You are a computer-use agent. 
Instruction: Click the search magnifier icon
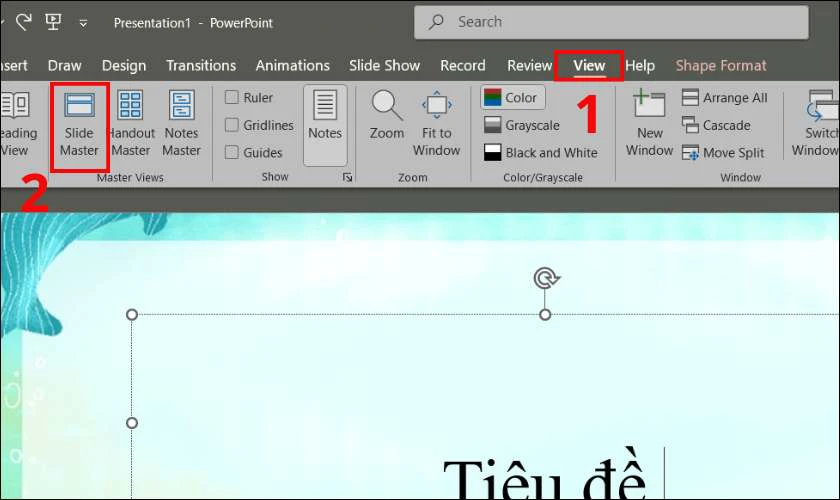pos(436,22)
